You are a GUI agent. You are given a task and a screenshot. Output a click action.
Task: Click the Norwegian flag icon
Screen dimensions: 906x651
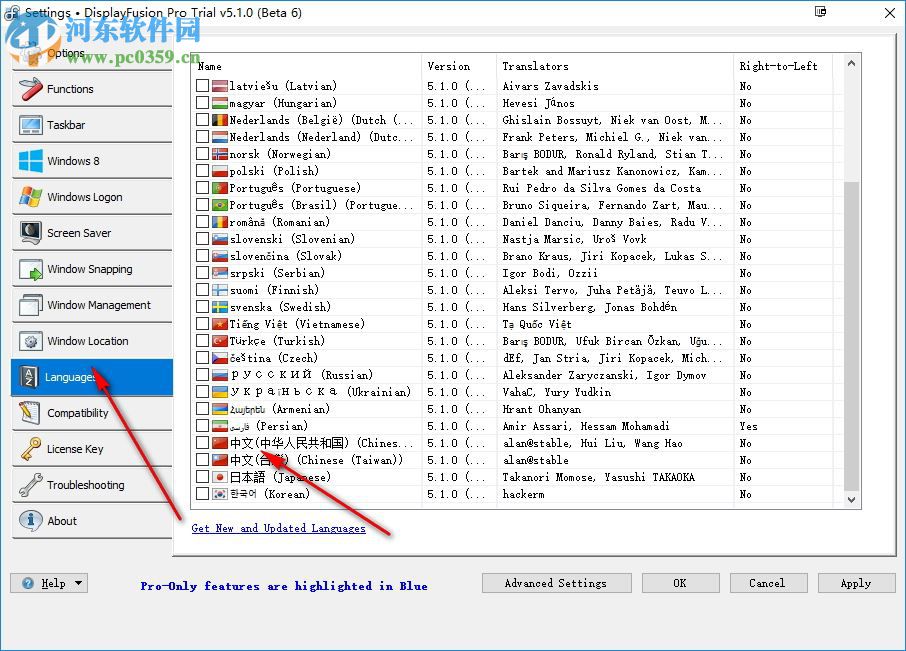tap(220, 154)
